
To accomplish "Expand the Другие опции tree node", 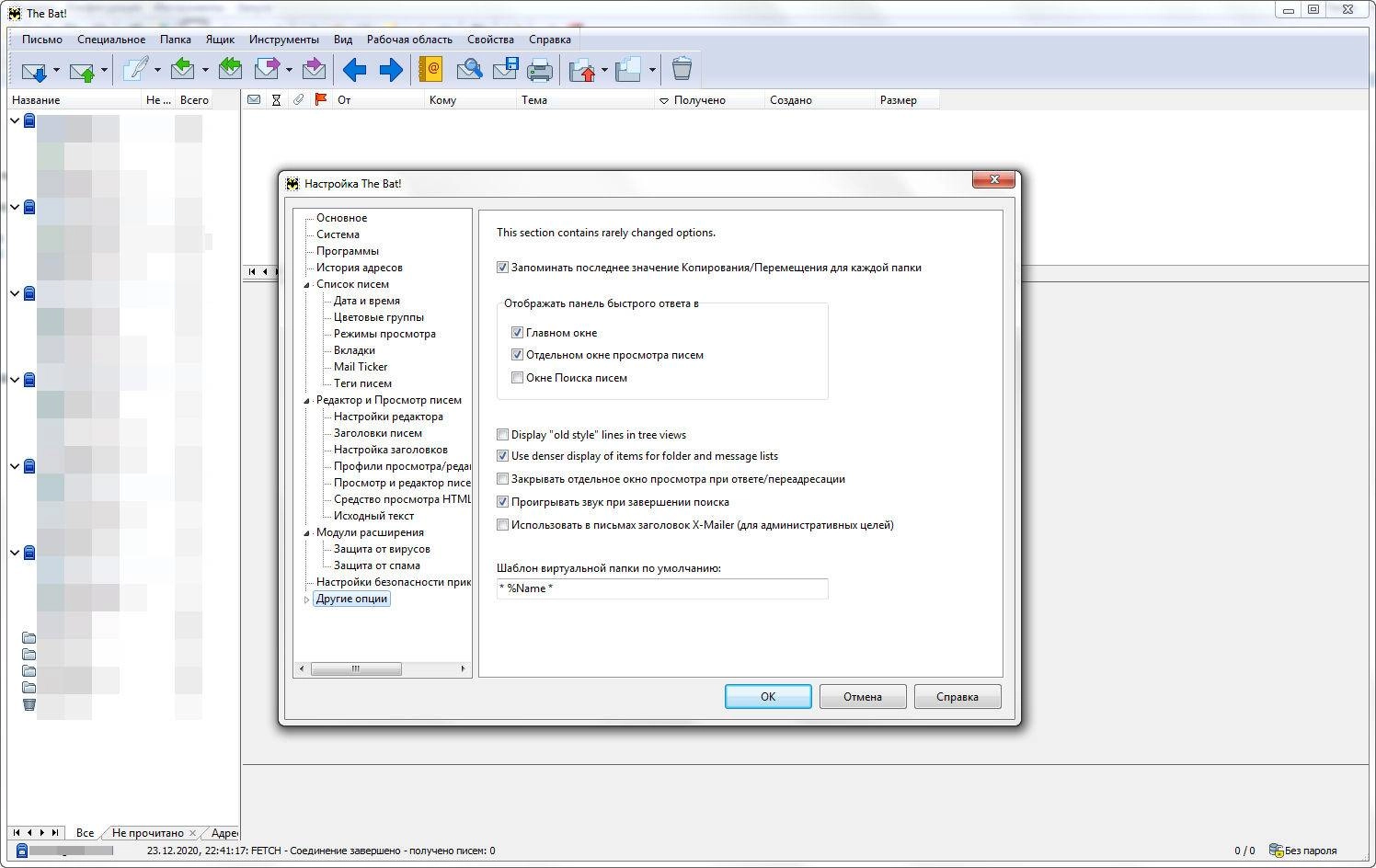I will click(x=307, y=600).
